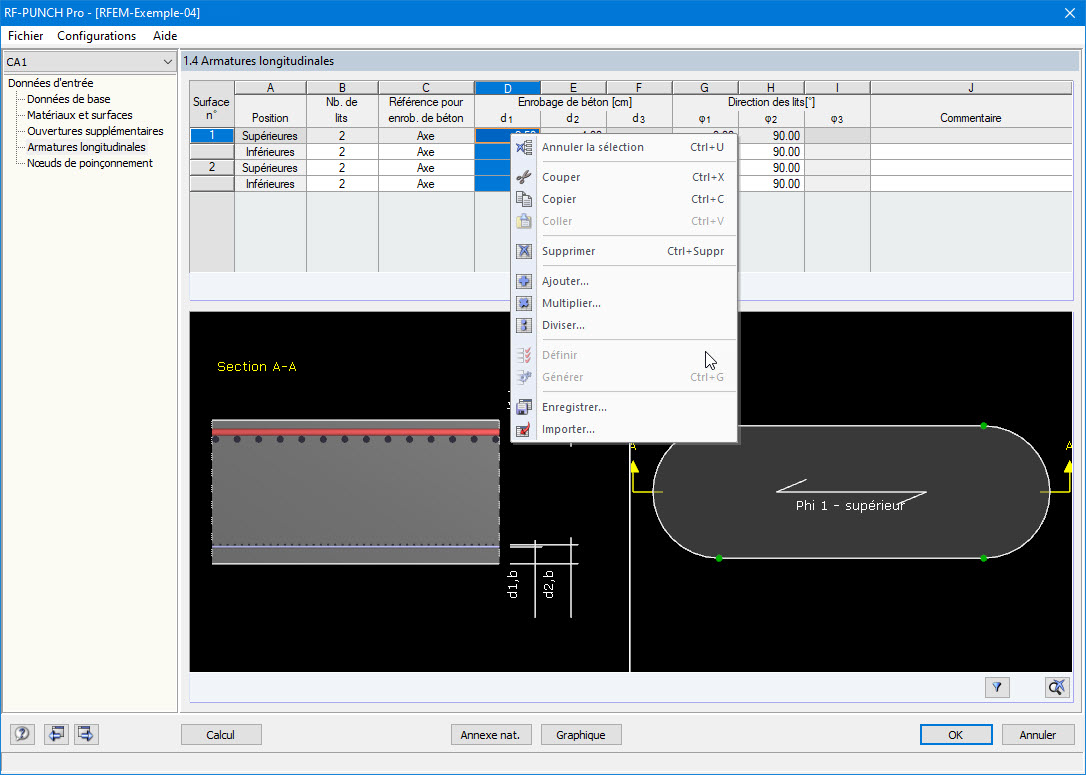The width and height of the screenshot is (1086, 775).
Task: Click the Section A-A label in graphic
Action: pos(257,366)
